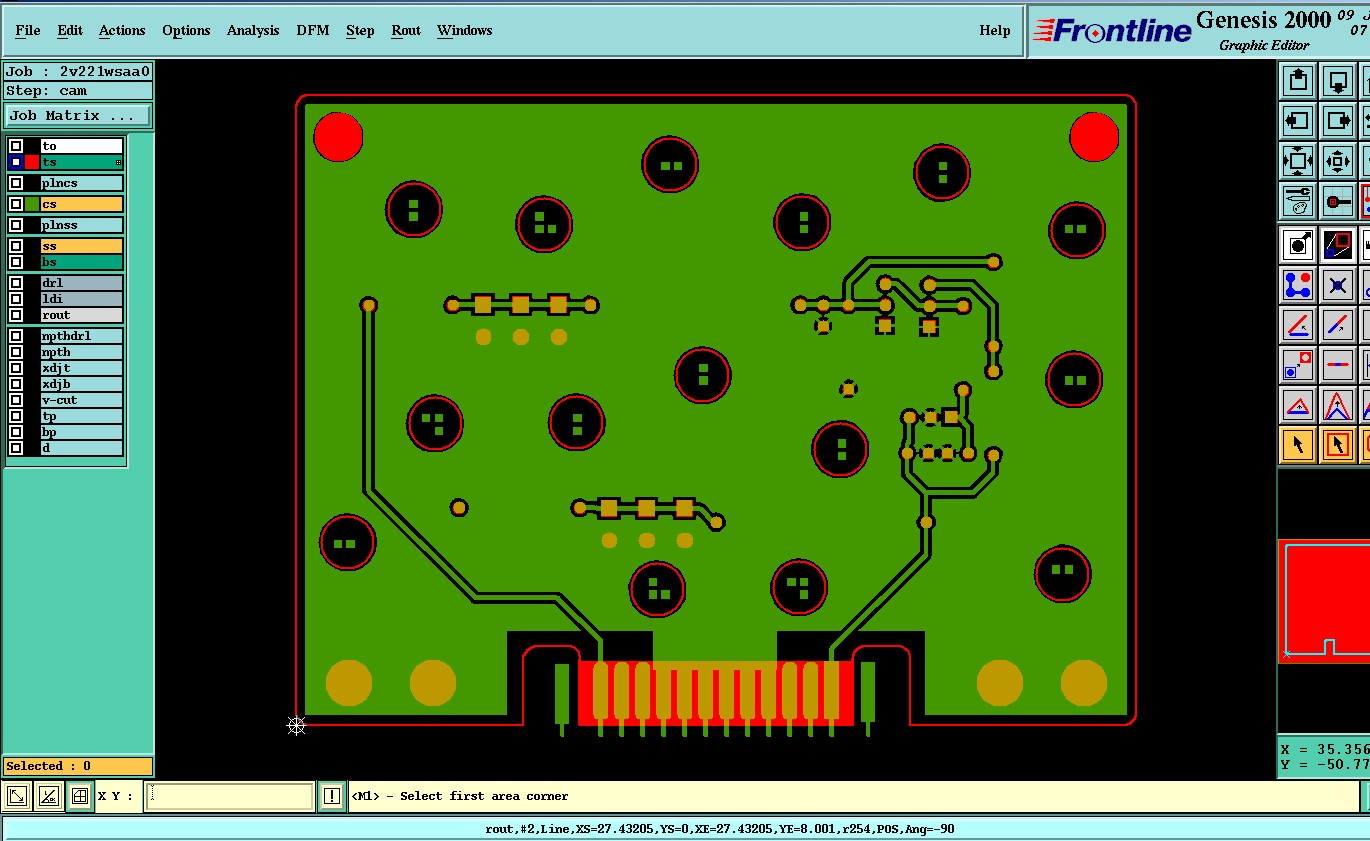
Task: Open the Options menu
Action: (186, 30)
